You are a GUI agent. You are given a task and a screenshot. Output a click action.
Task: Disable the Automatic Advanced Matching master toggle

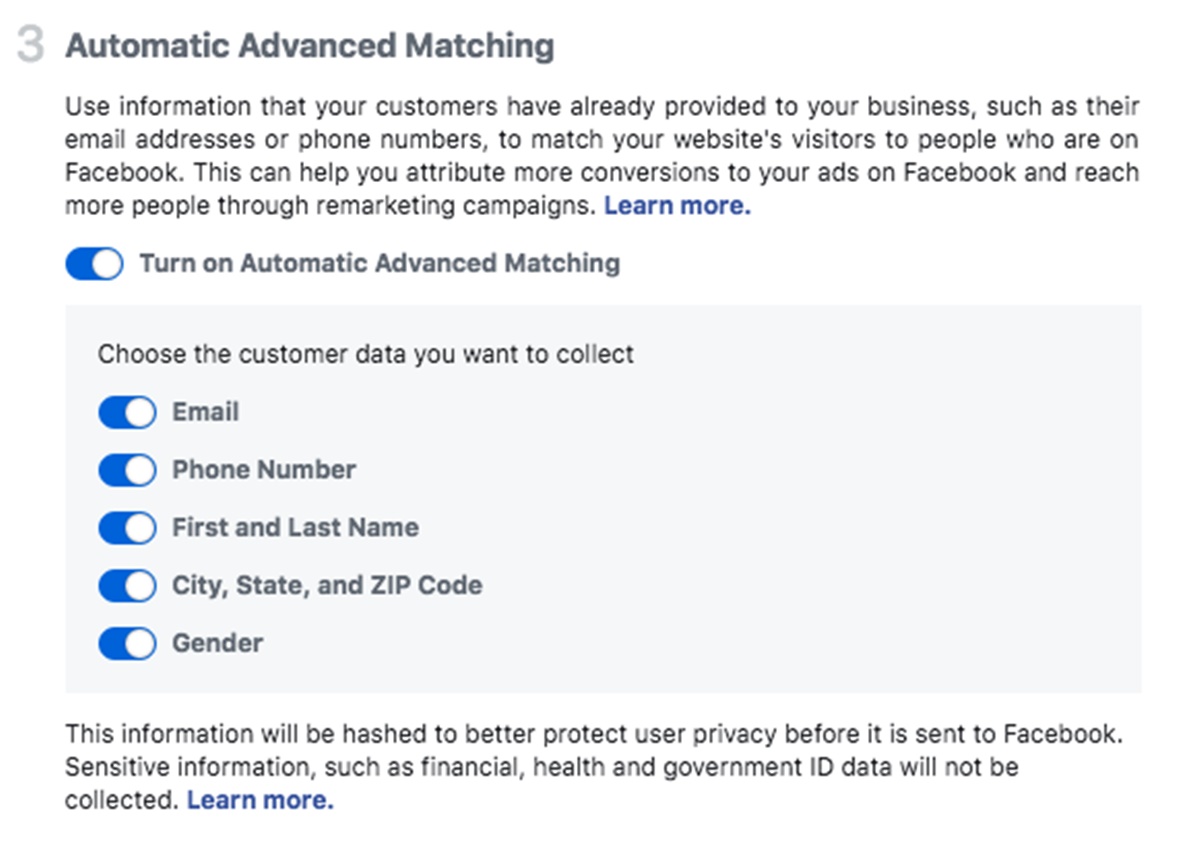pos(94,264)
